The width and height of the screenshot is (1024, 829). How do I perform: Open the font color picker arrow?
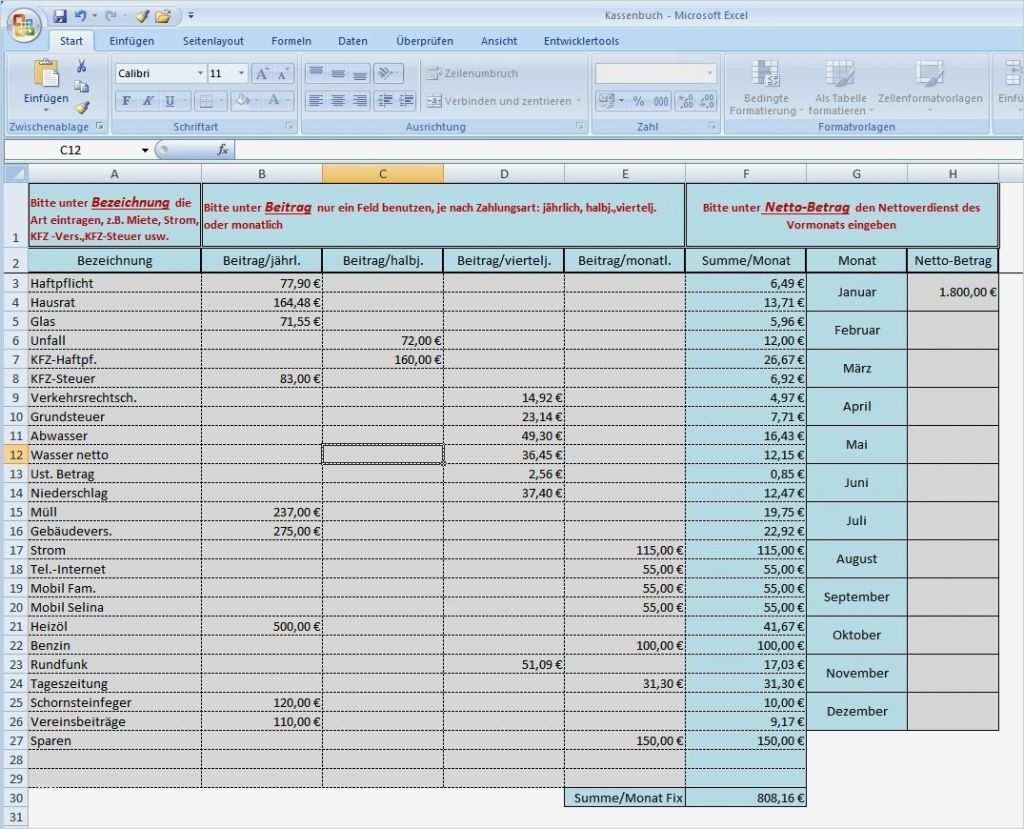288,99
